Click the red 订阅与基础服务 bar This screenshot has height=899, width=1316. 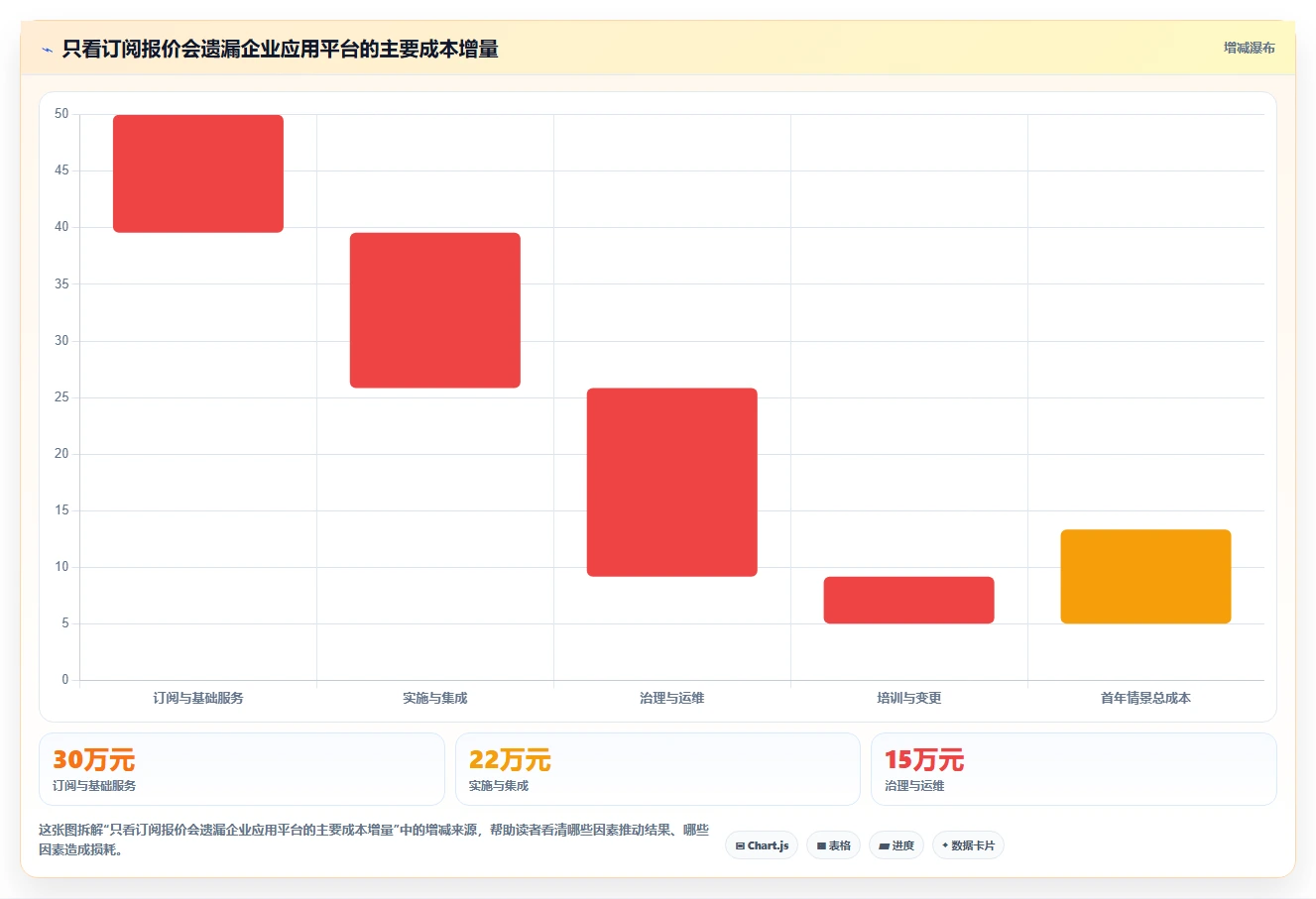pyautogui.click(x=198, y=173)
